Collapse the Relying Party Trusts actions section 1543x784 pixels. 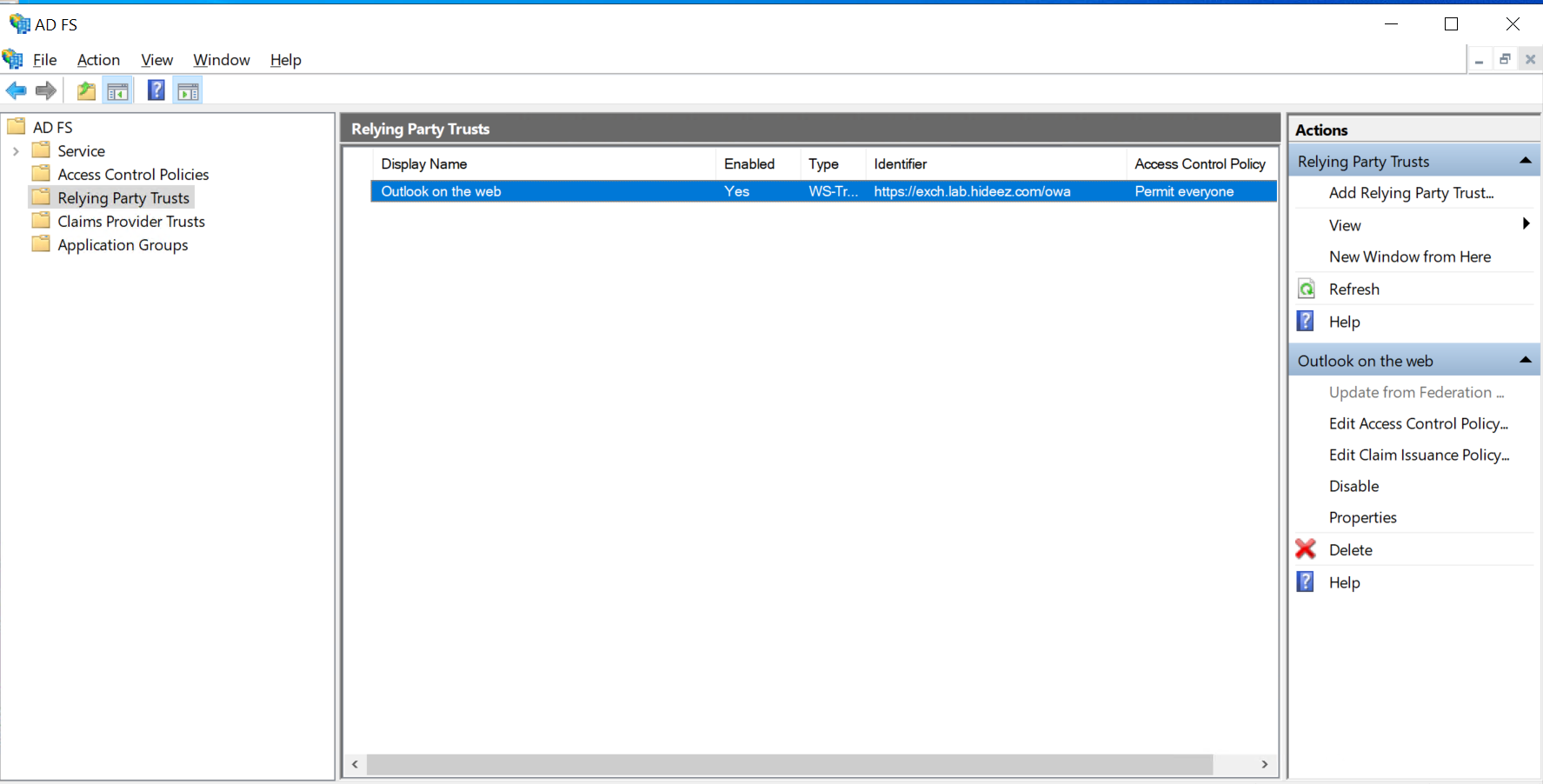[1525, 161]
